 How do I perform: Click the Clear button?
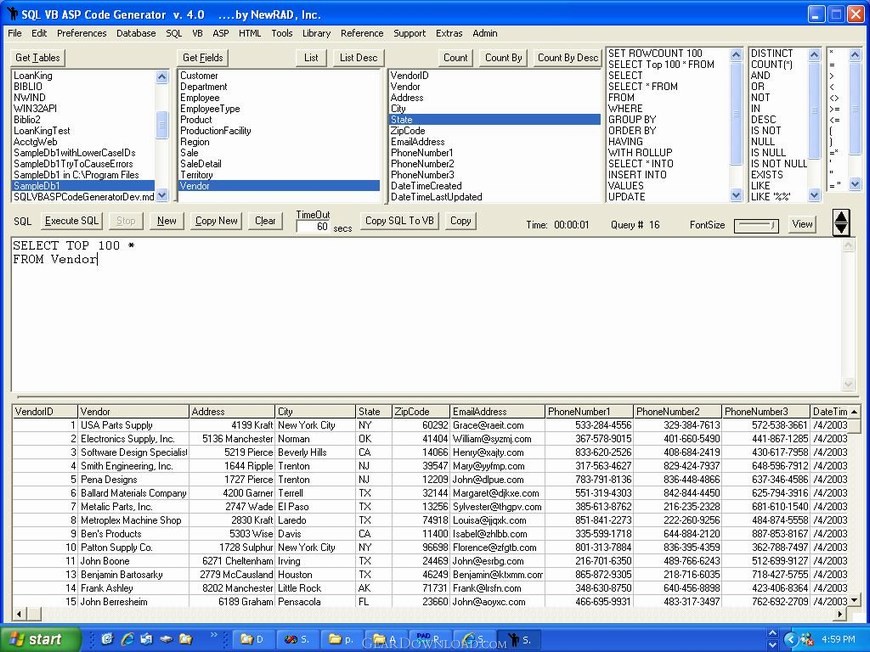[265, 221]
